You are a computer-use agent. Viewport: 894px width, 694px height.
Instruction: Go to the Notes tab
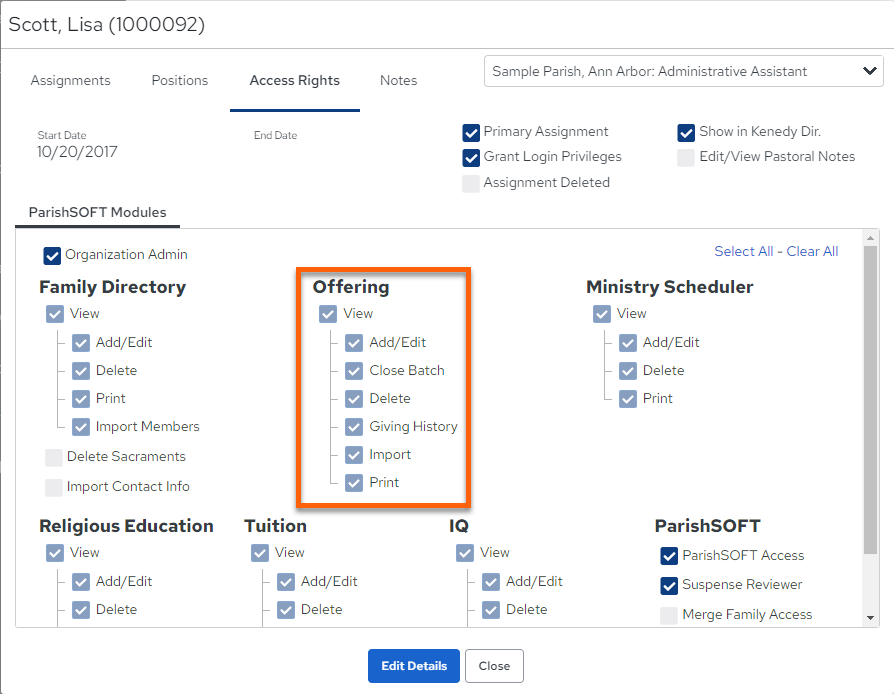tap(399, 80)
